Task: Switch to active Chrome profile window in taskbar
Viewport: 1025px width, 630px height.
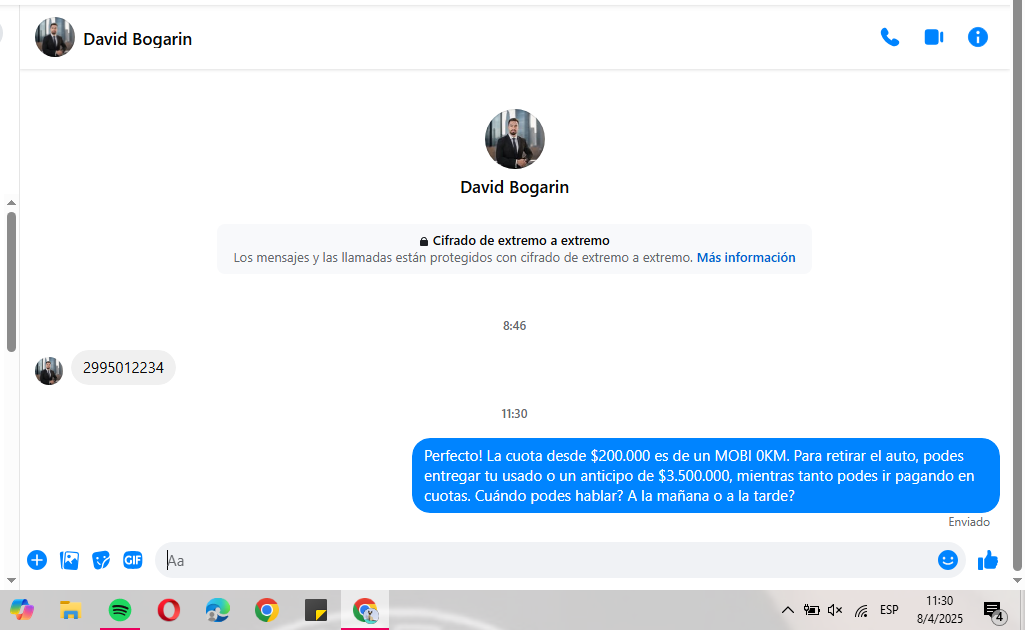Action: click(x=365, y=610)
